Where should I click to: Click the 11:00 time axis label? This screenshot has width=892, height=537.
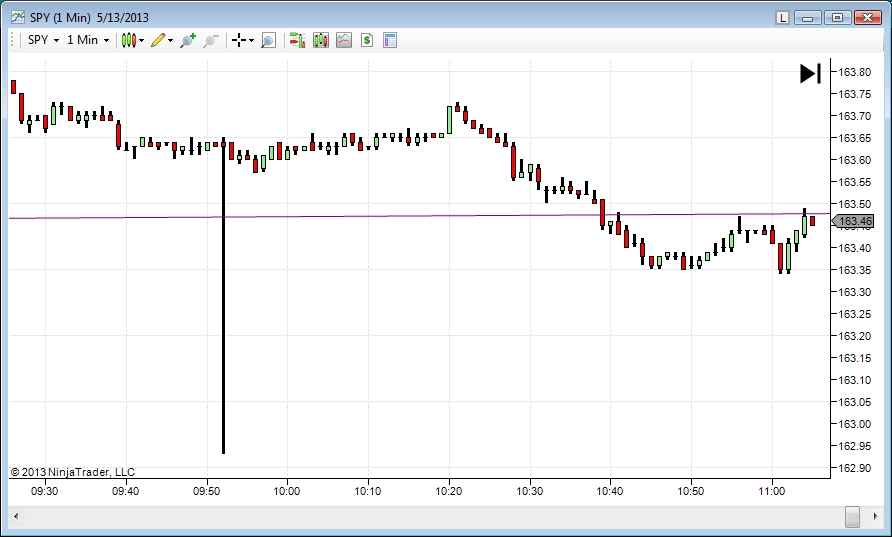772,491
